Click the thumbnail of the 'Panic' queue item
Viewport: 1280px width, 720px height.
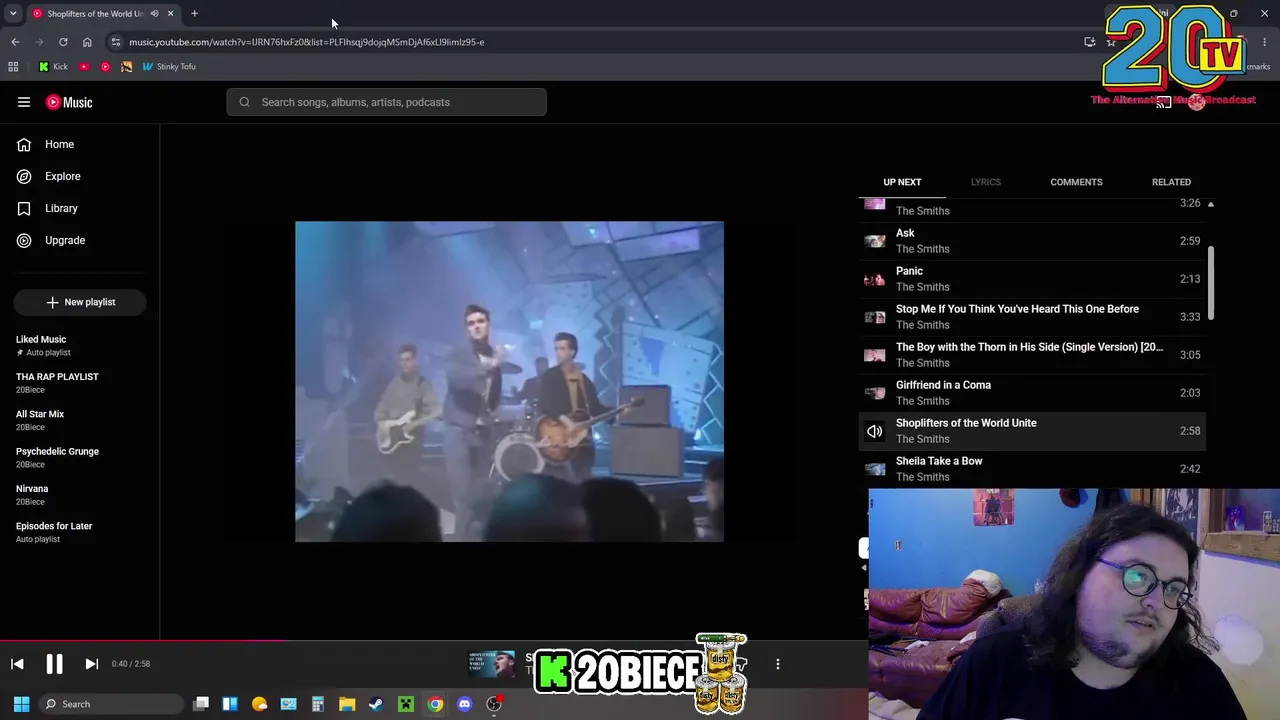point(875,279)
